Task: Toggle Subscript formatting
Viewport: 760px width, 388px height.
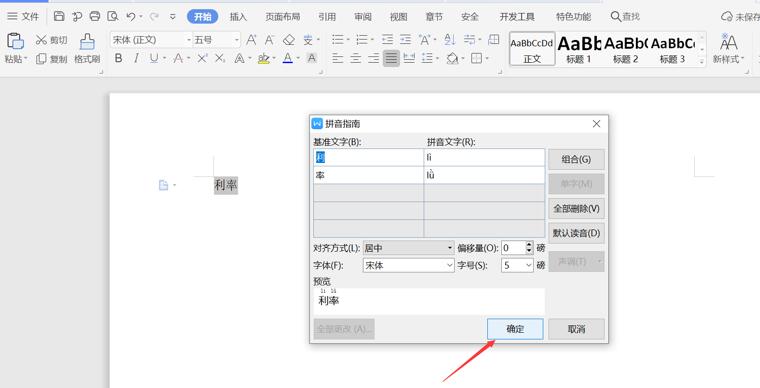Action: [220, 59]
